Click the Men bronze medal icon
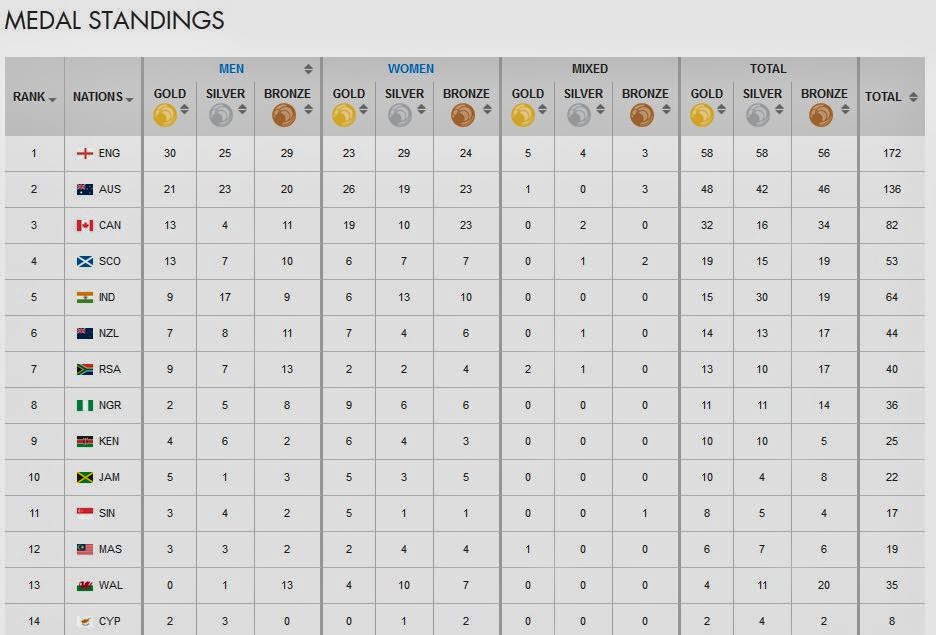This screenshot has height=635, width=936. click(x=284, y=115)
